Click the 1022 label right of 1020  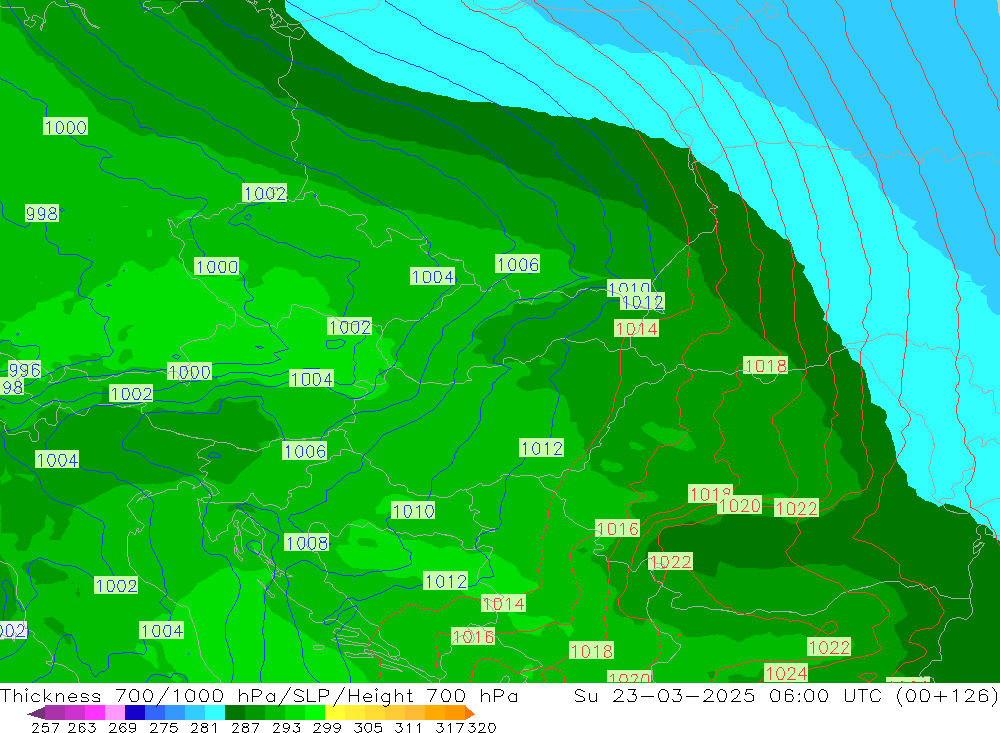796,508
